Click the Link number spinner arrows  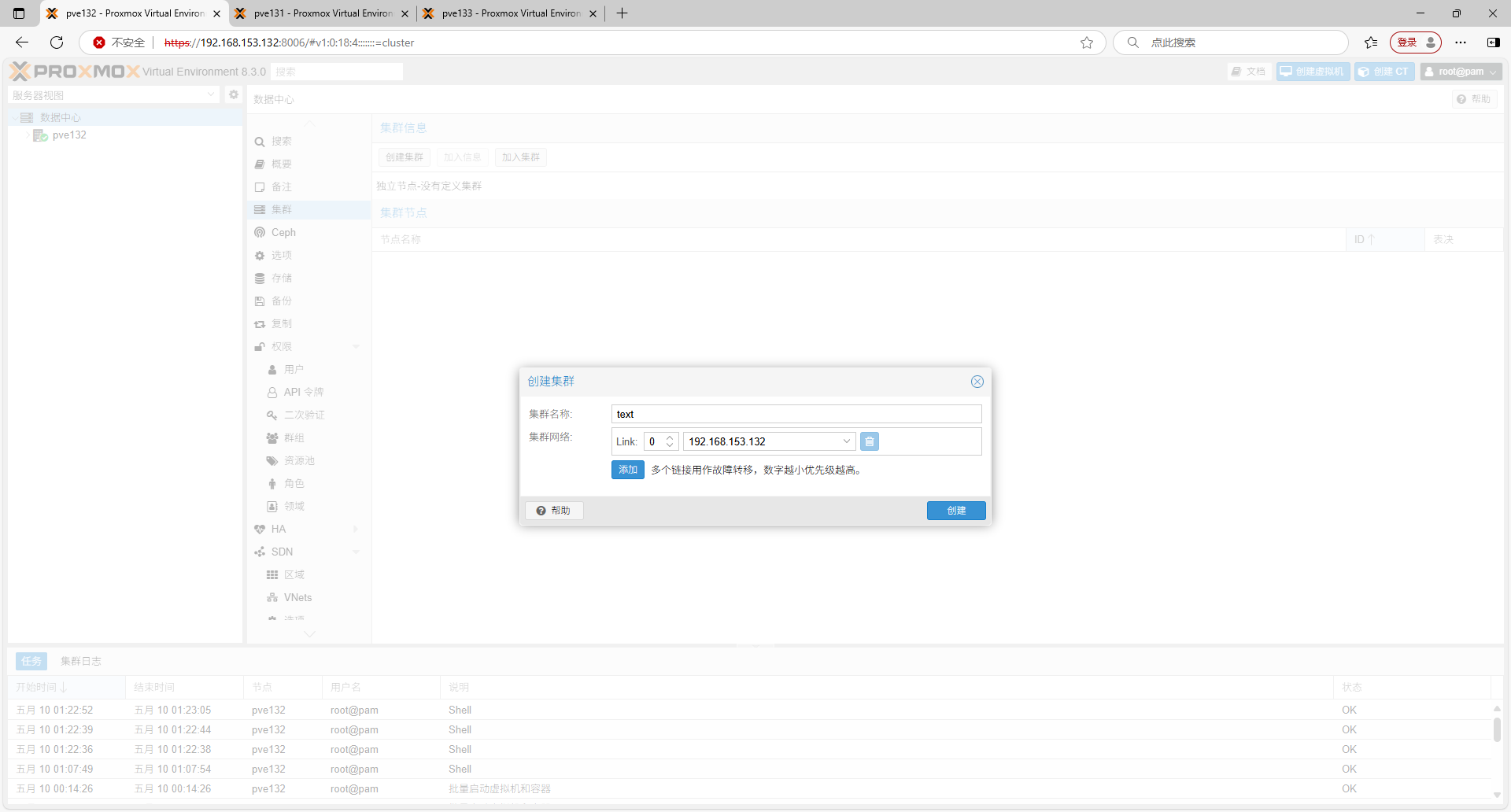[670, 441]
